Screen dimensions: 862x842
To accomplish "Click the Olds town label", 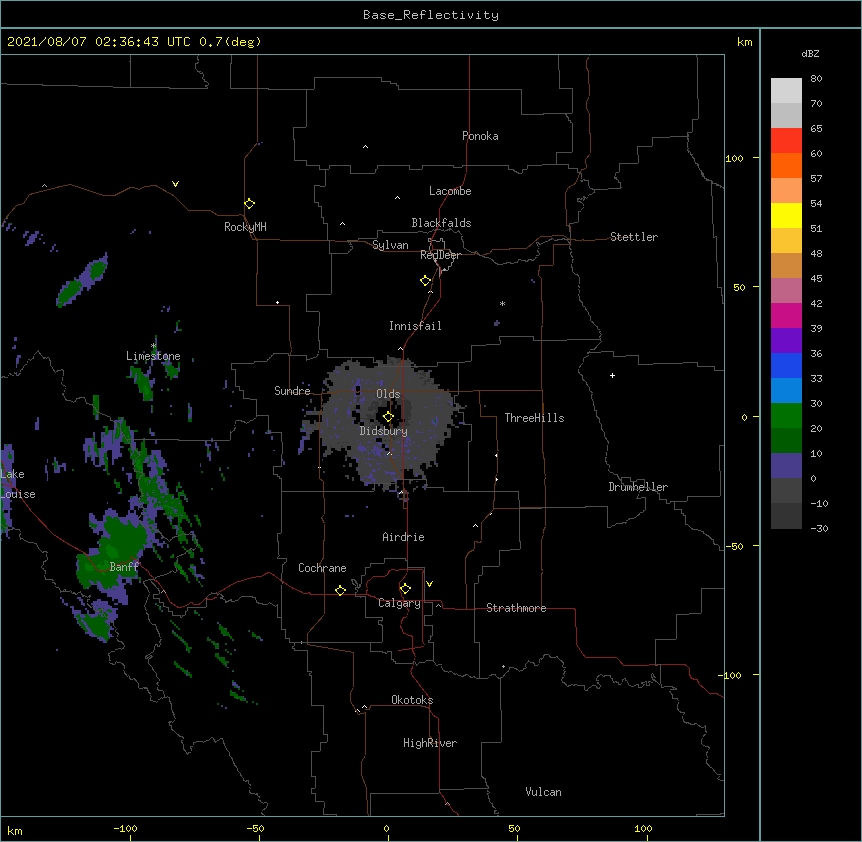I will pyautogui.click(x=388, y=394).
